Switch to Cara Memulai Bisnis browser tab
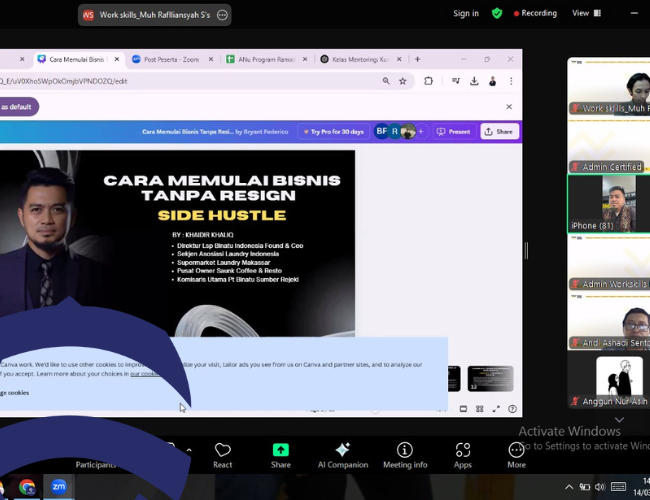 [77, 59]
